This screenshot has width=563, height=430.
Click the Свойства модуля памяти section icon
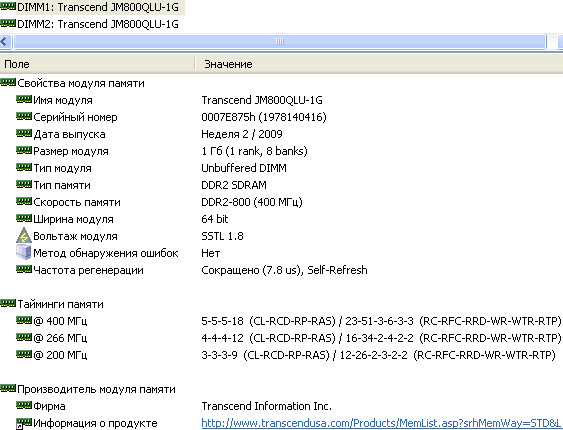click(x=8, y=83)
